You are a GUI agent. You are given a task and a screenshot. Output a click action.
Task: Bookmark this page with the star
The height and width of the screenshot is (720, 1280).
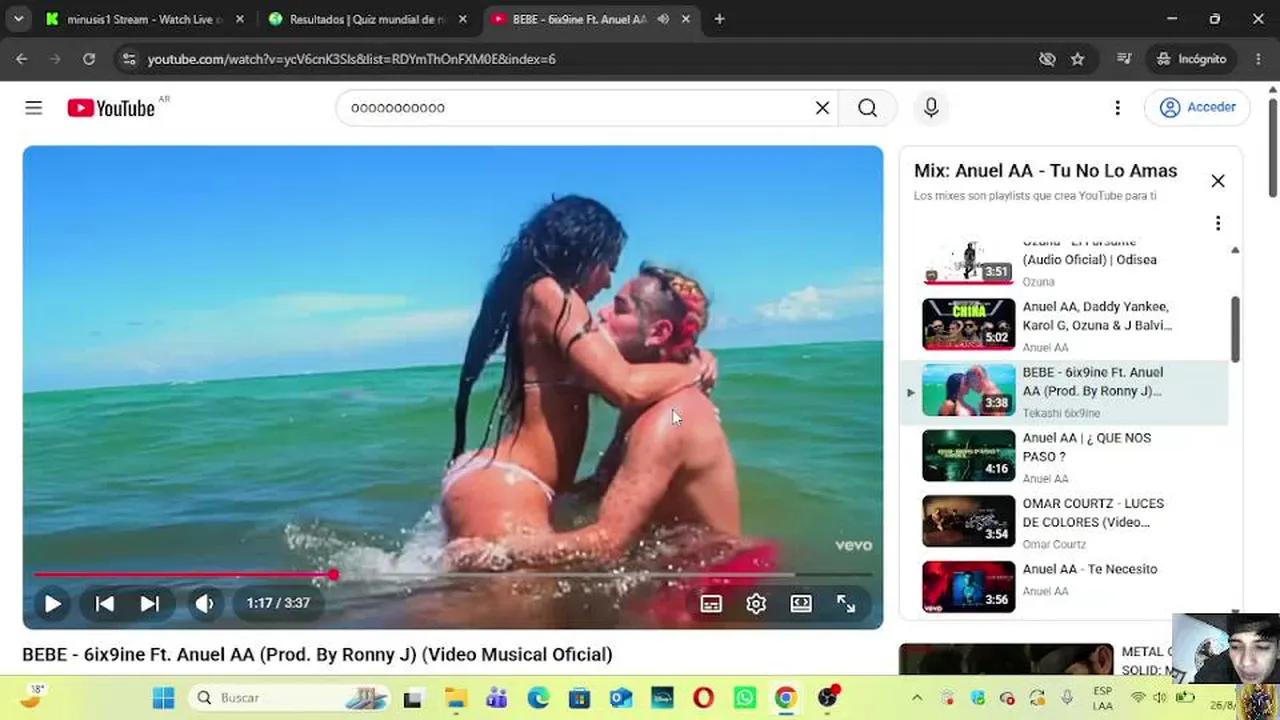[x=1077, y=59]
